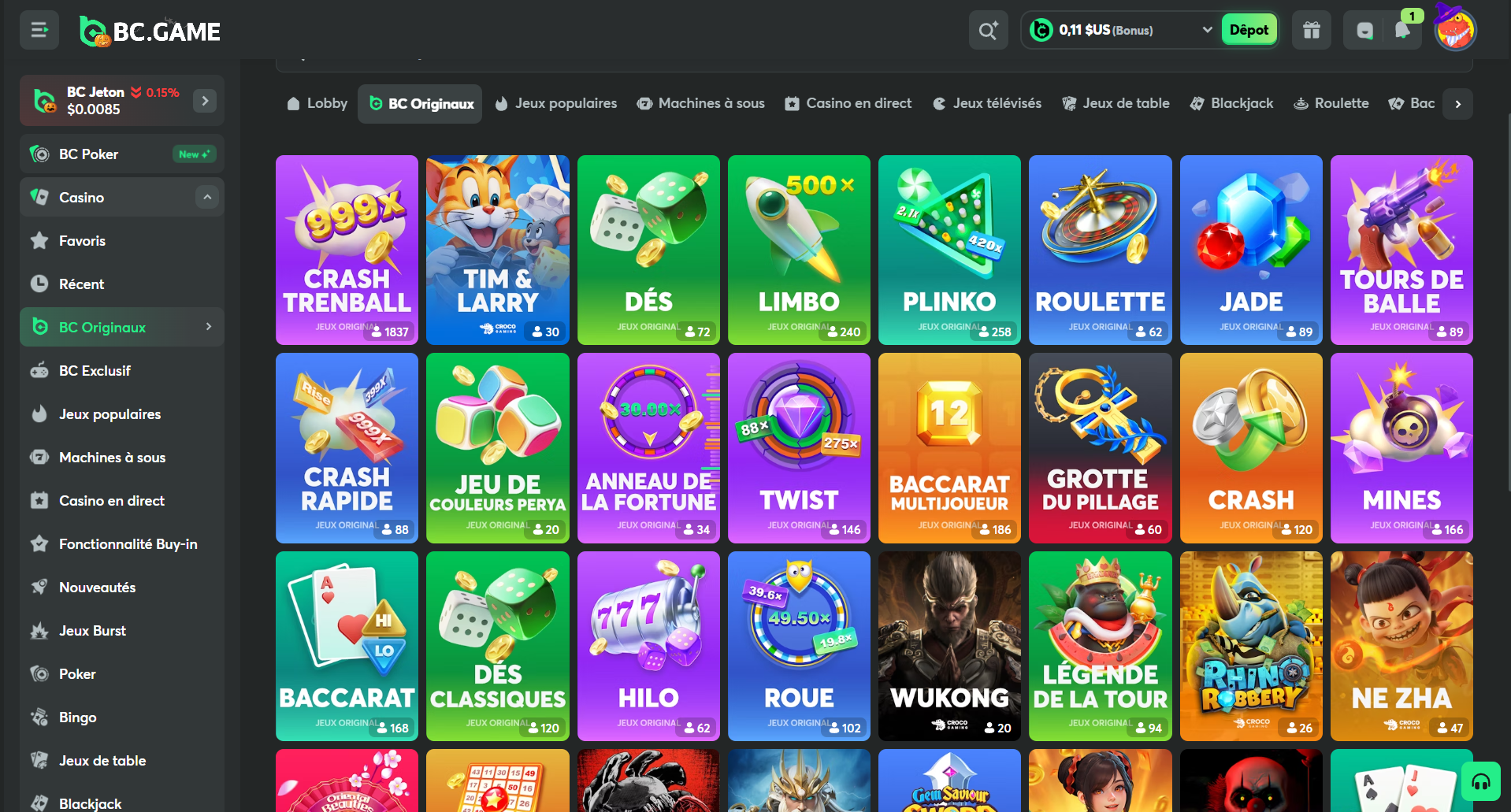Open the notifications bell

[x=1402, y=31]
